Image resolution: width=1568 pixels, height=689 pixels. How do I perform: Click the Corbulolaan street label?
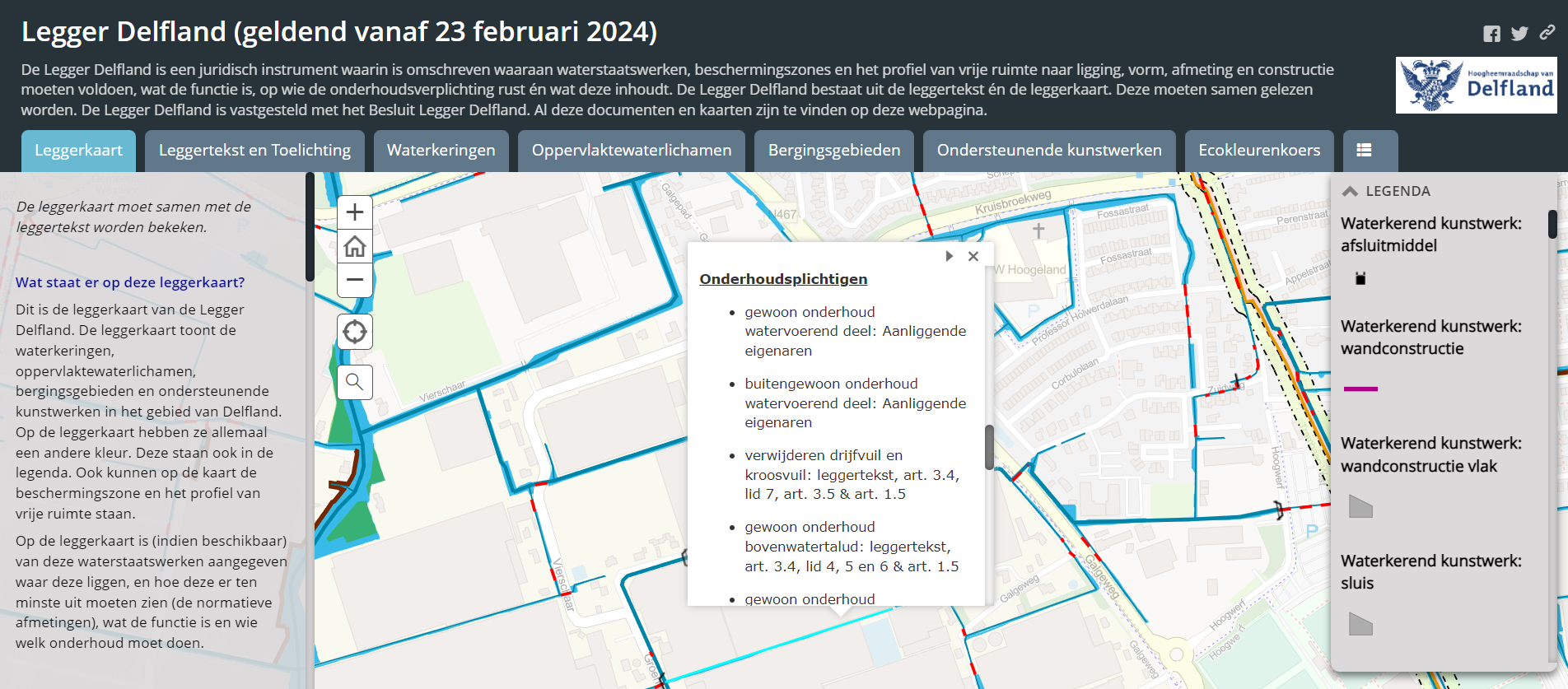coord(1075,373)
